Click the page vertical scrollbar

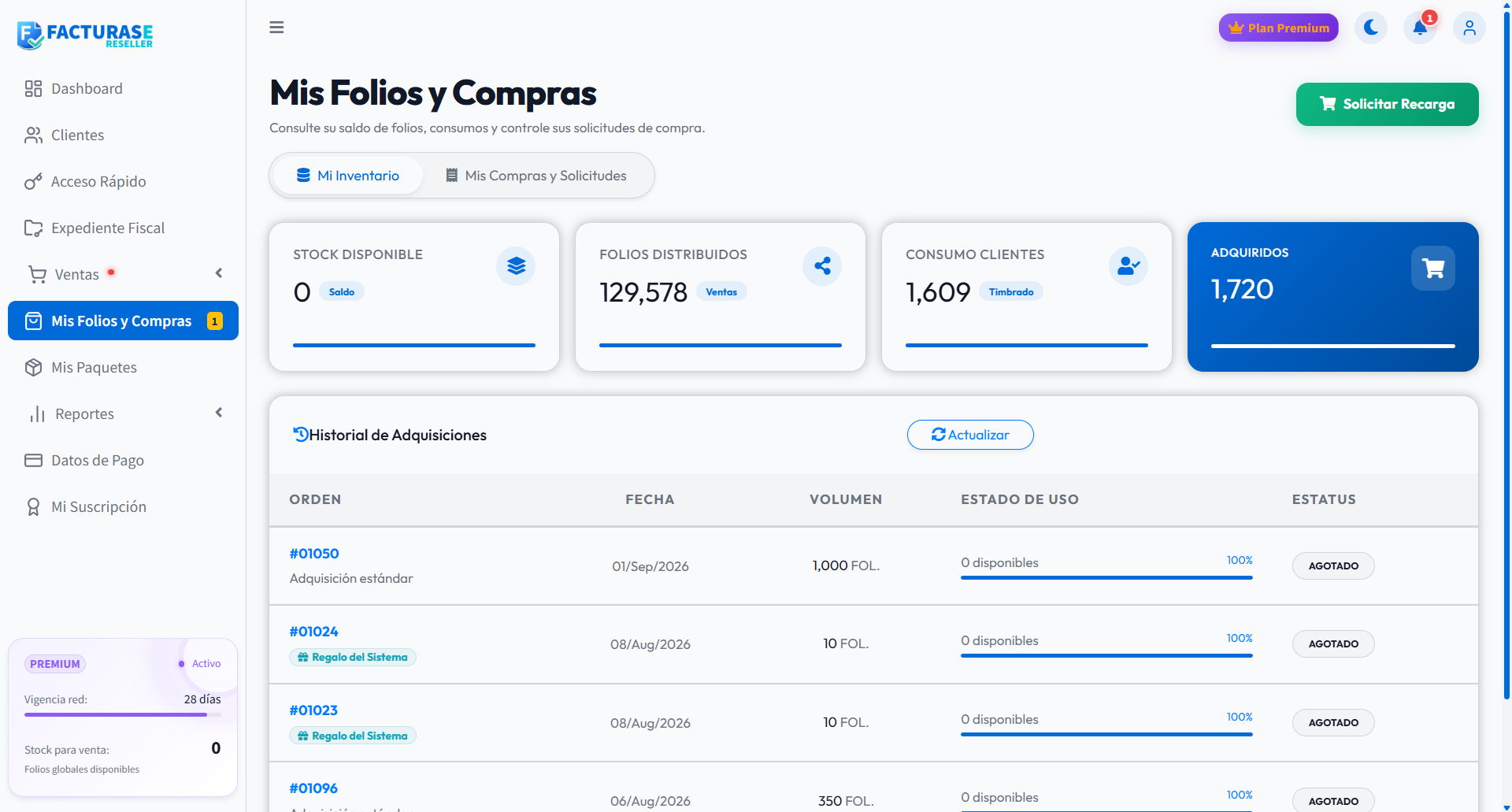[1506, 354]
